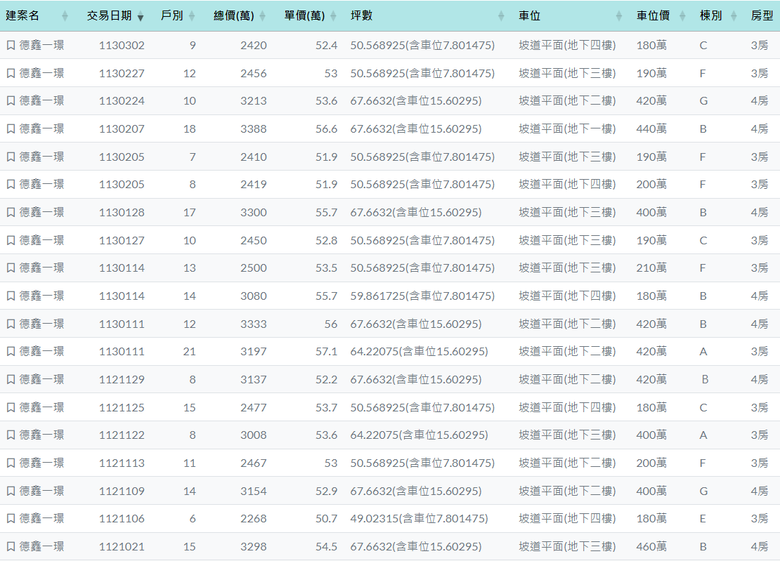The image size is (780, 561).
Task: Sort by 單價(萬) using its sort arrows
Action: coord(333,16)
